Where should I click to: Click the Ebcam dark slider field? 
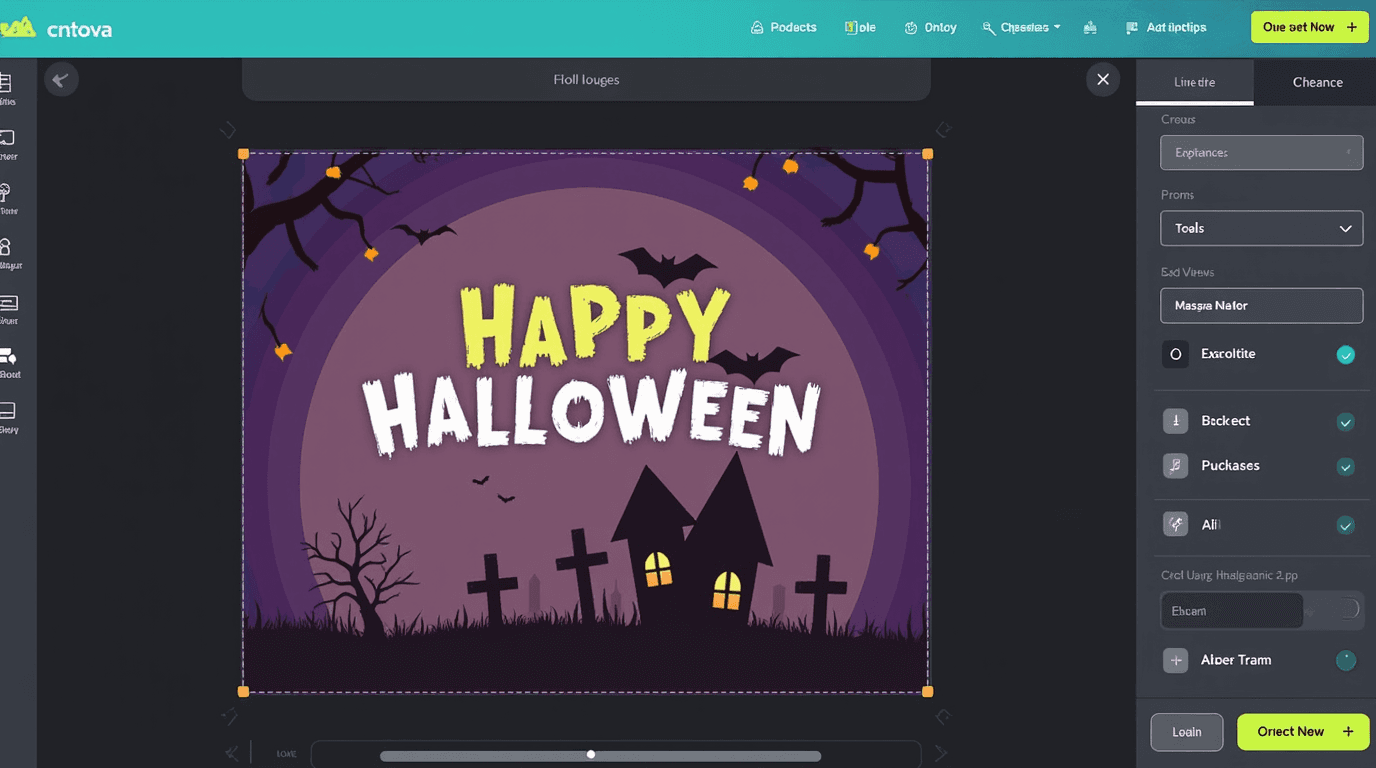pyautogui.click(x=1232, y=610)
